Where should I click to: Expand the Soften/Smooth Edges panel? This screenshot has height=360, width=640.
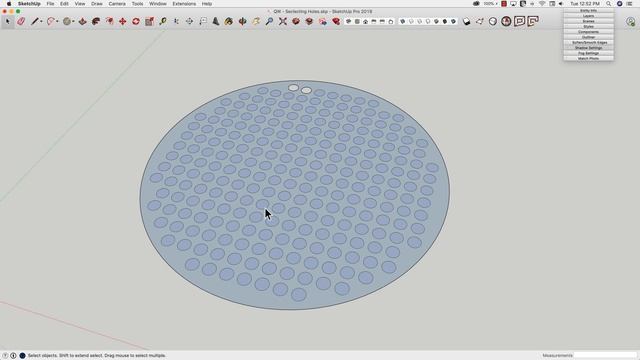pos(589,42)
